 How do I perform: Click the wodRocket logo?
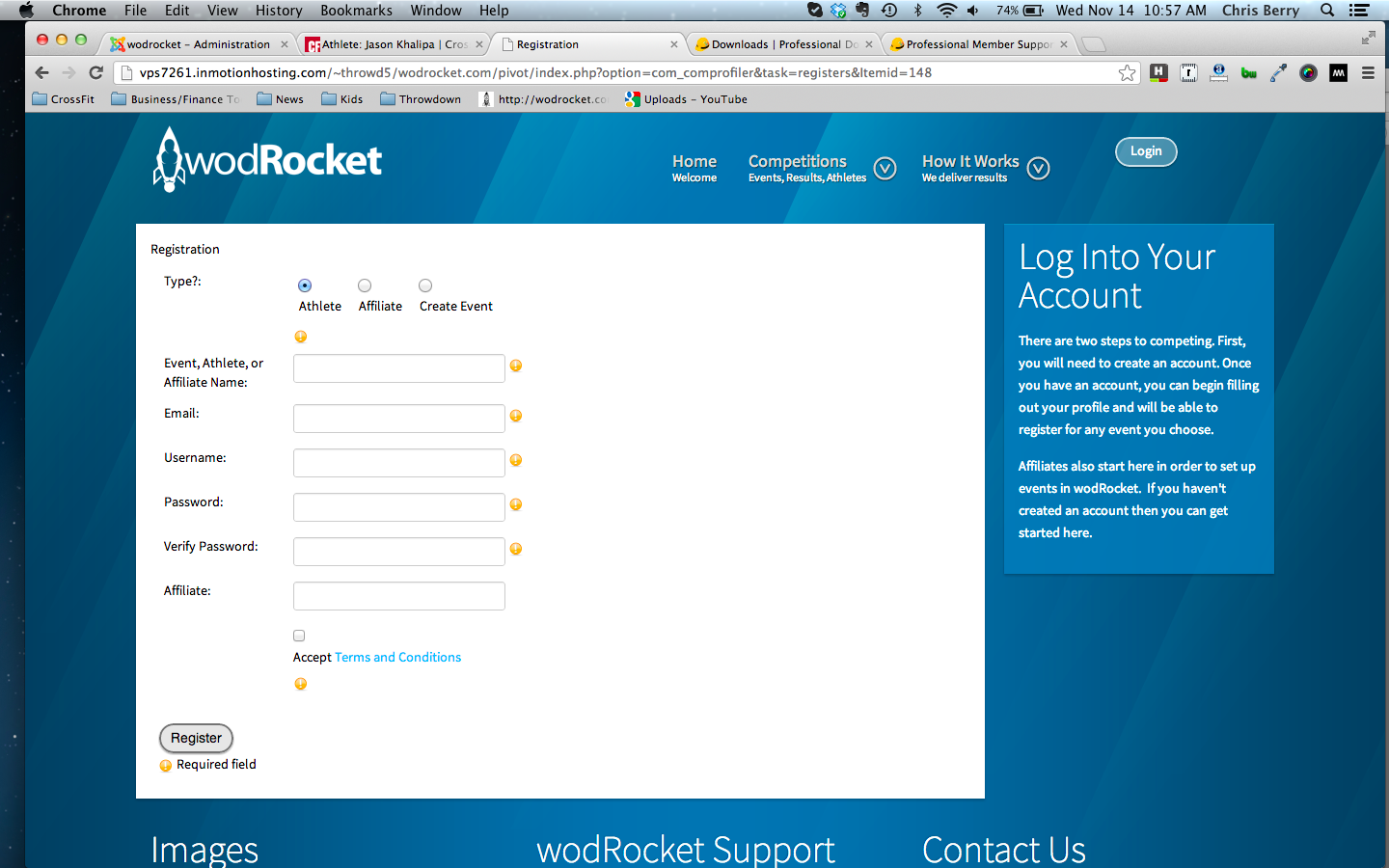[x=267, y=160]
